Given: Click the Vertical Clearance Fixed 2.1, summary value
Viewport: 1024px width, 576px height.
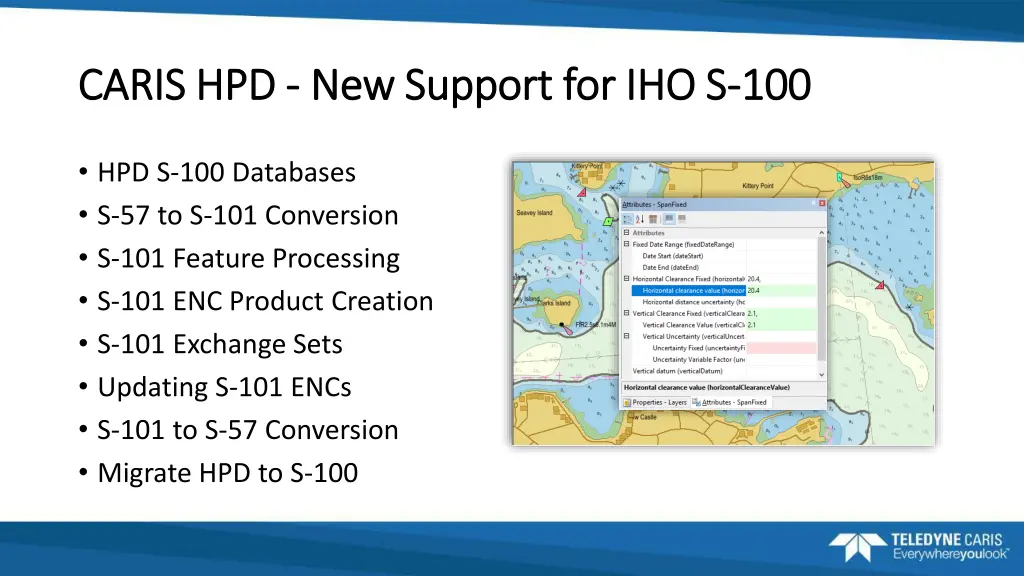Looking at the screenshot, I should pyautogui.click(x=752, y=313).
